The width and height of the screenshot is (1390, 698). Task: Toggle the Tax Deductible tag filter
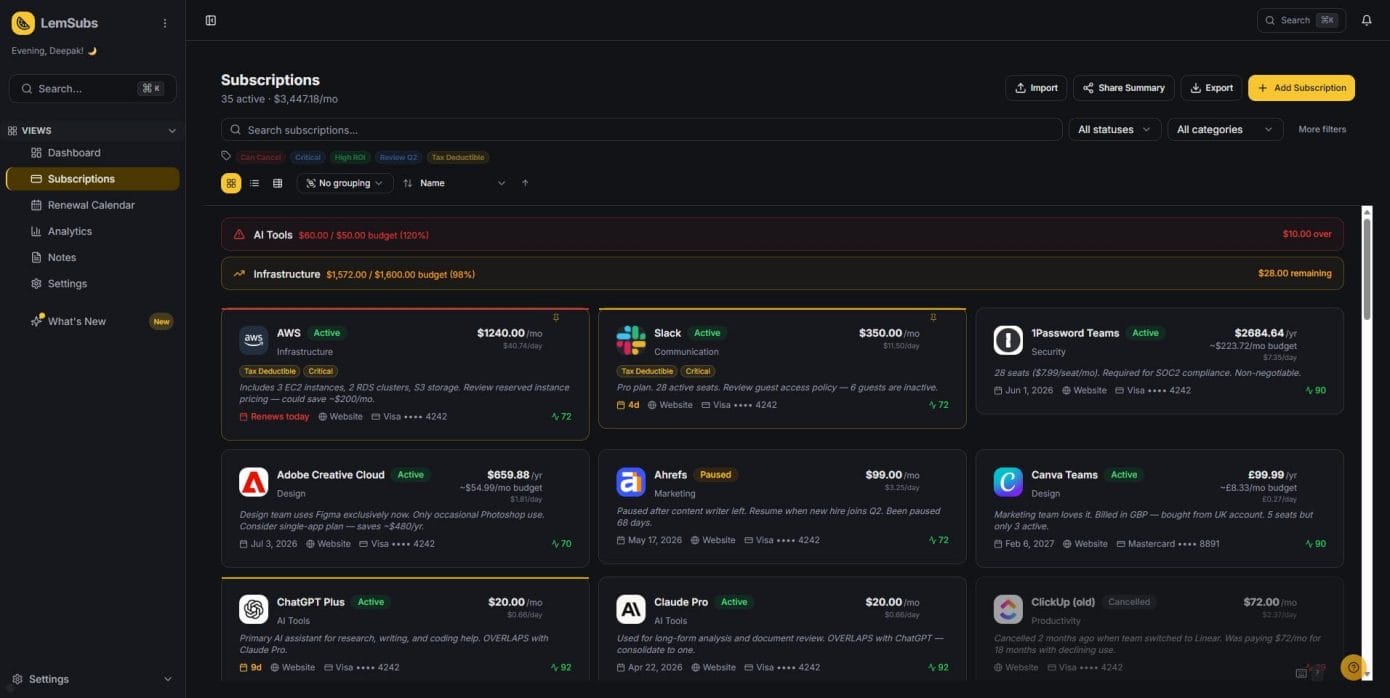coord(458,157)
